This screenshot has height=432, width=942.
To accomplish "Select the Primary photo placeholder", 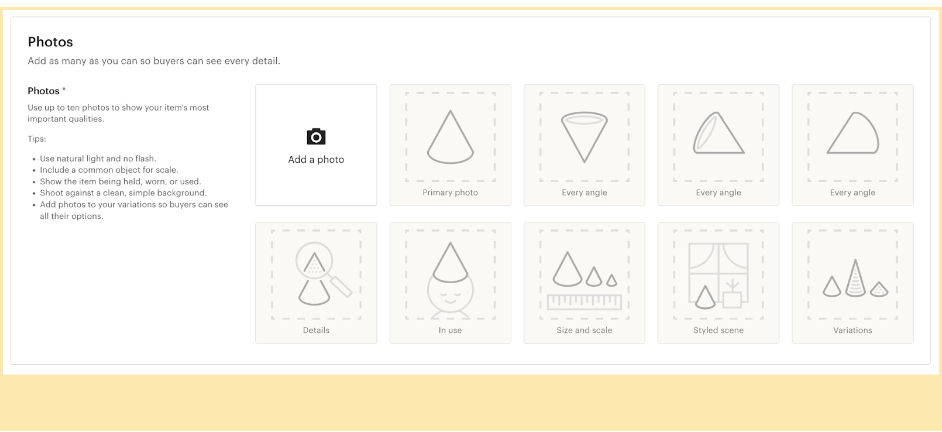I will 451,145.
